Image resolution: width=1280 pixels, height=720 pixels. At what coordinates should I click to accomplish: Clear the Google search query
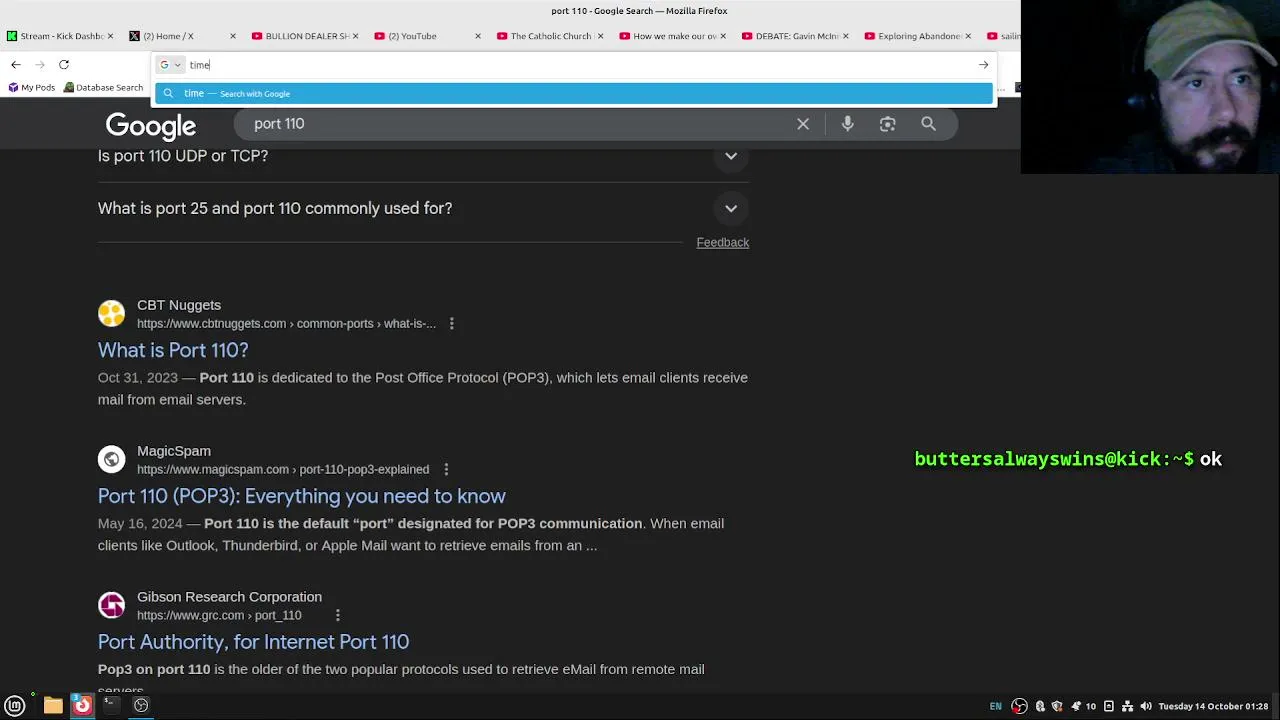coord(803,124)
